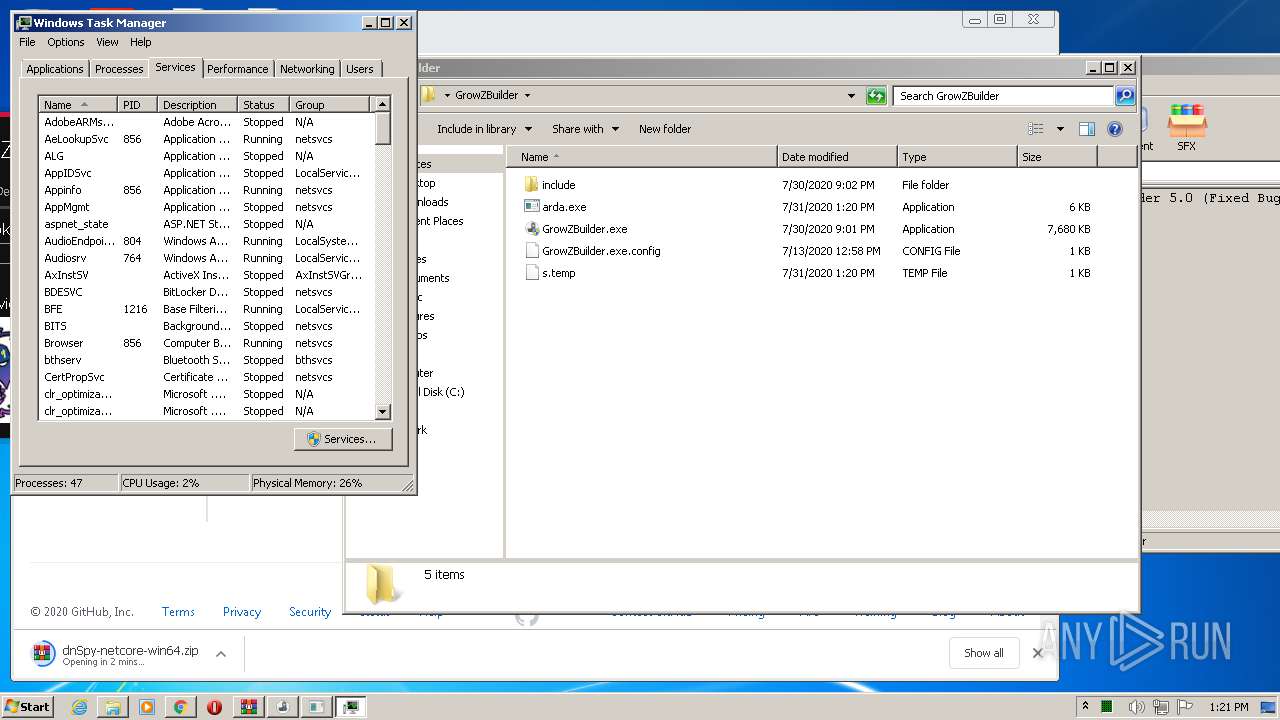Open Task Manager File menu

click(27, 42)
